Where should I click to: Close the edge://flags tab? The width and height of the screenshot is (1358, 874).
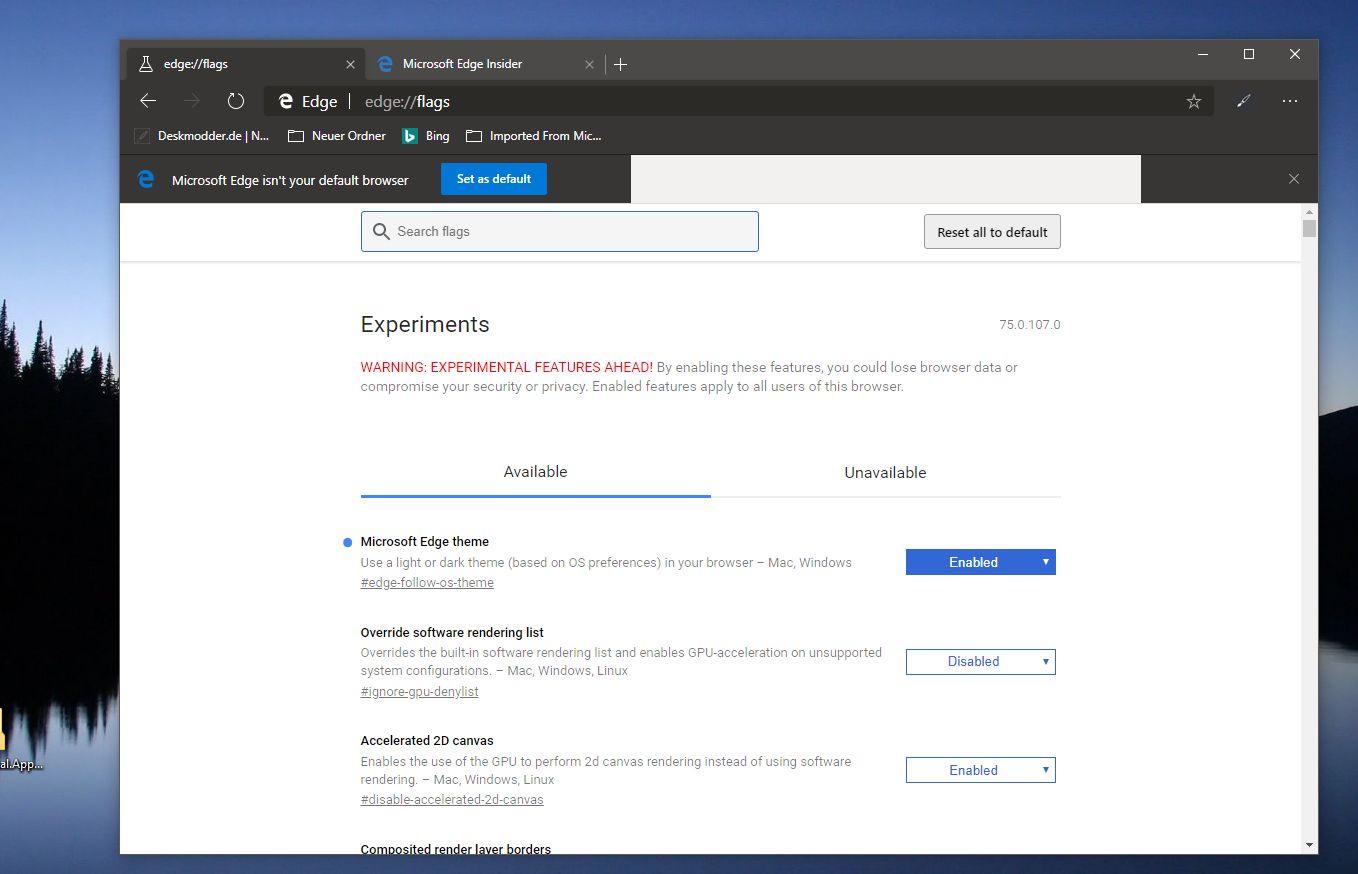tap(350, 64)
